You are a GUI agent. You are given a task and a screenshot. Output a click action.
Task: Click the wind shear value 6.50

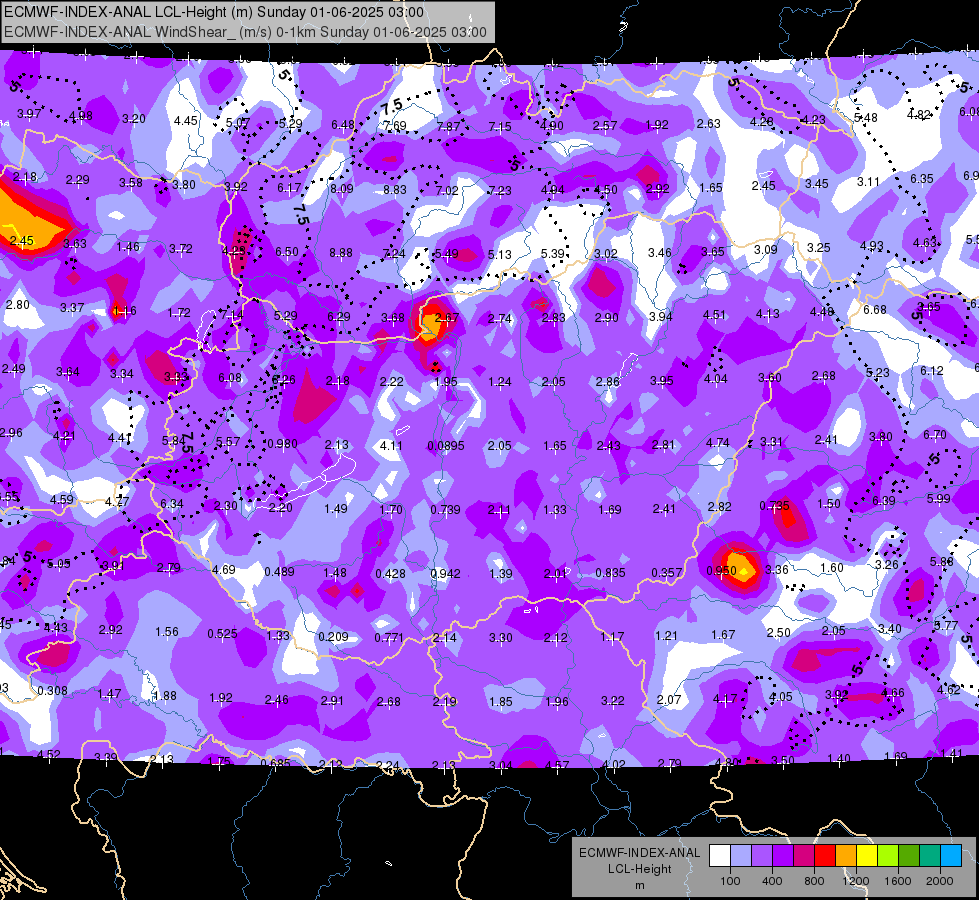pos(287,251)
